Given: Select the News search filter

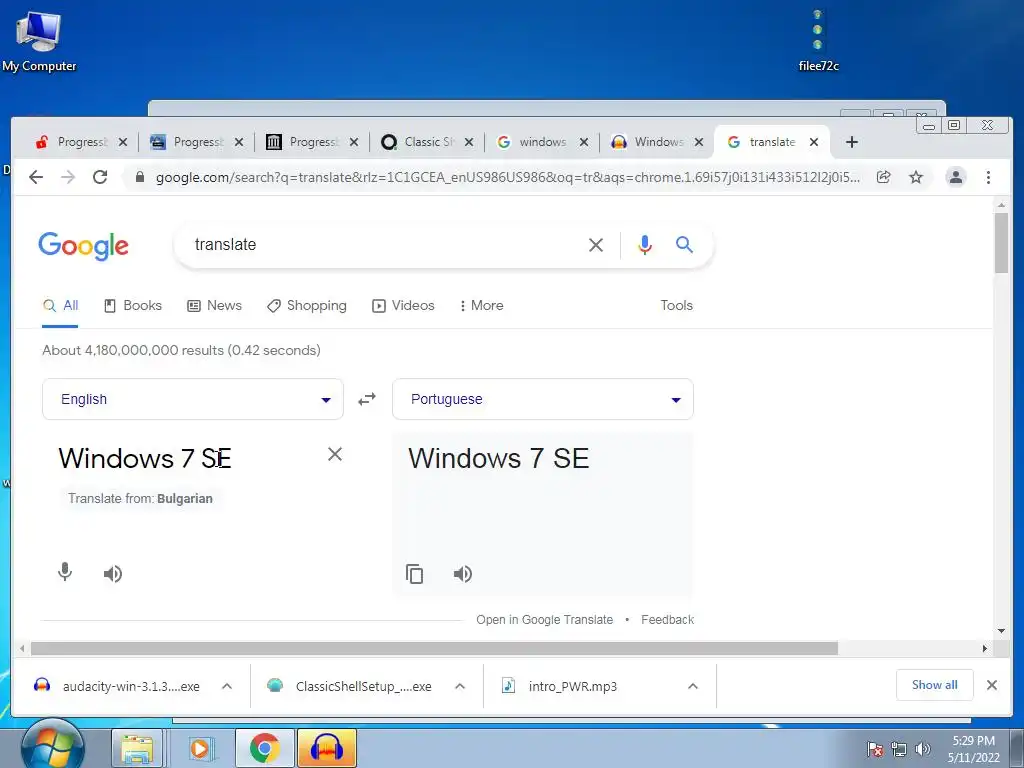Looking at the screenshot, I should (214, 306).
